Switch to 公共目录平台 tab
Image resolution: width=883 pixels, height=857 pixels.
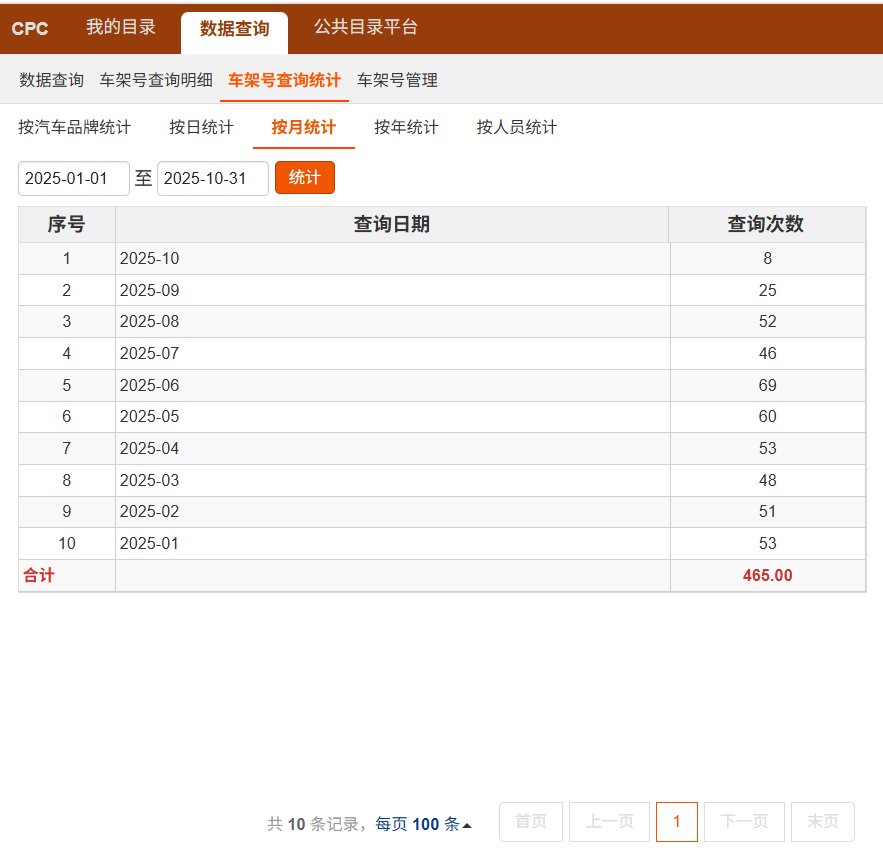(365, 28)
